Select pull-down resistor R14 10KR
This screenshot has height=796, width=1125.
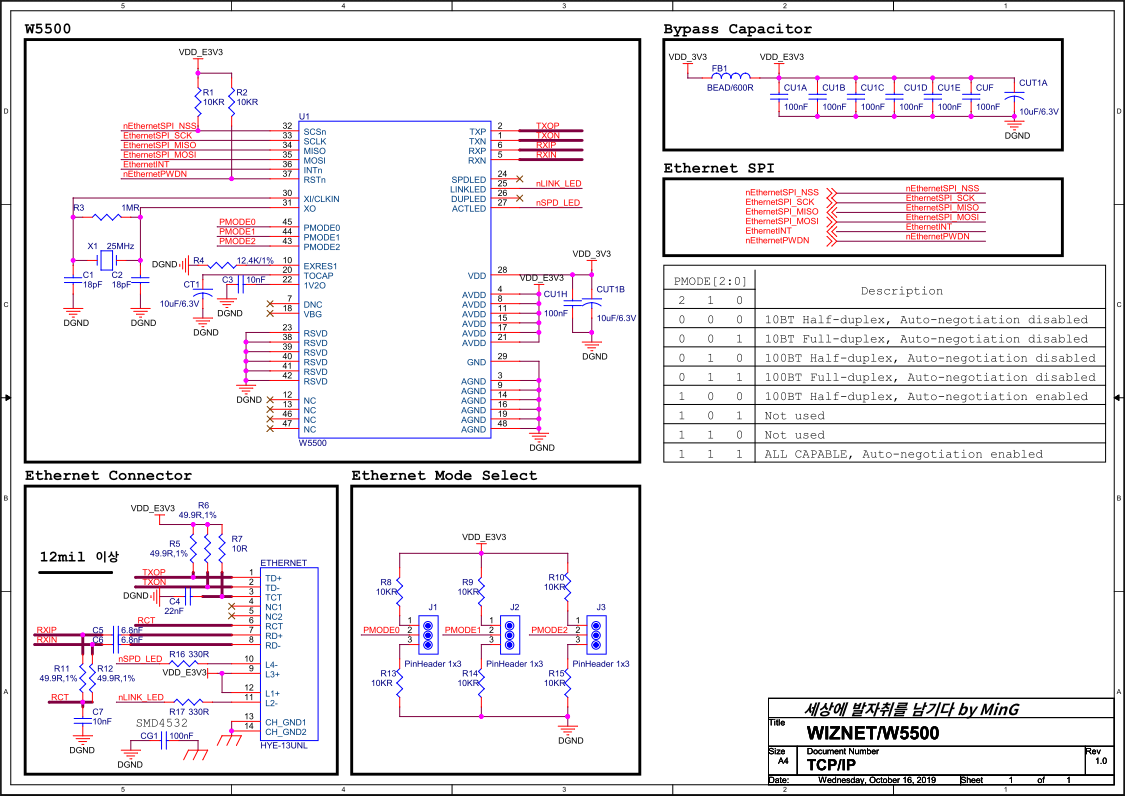(x=481, y=682)
